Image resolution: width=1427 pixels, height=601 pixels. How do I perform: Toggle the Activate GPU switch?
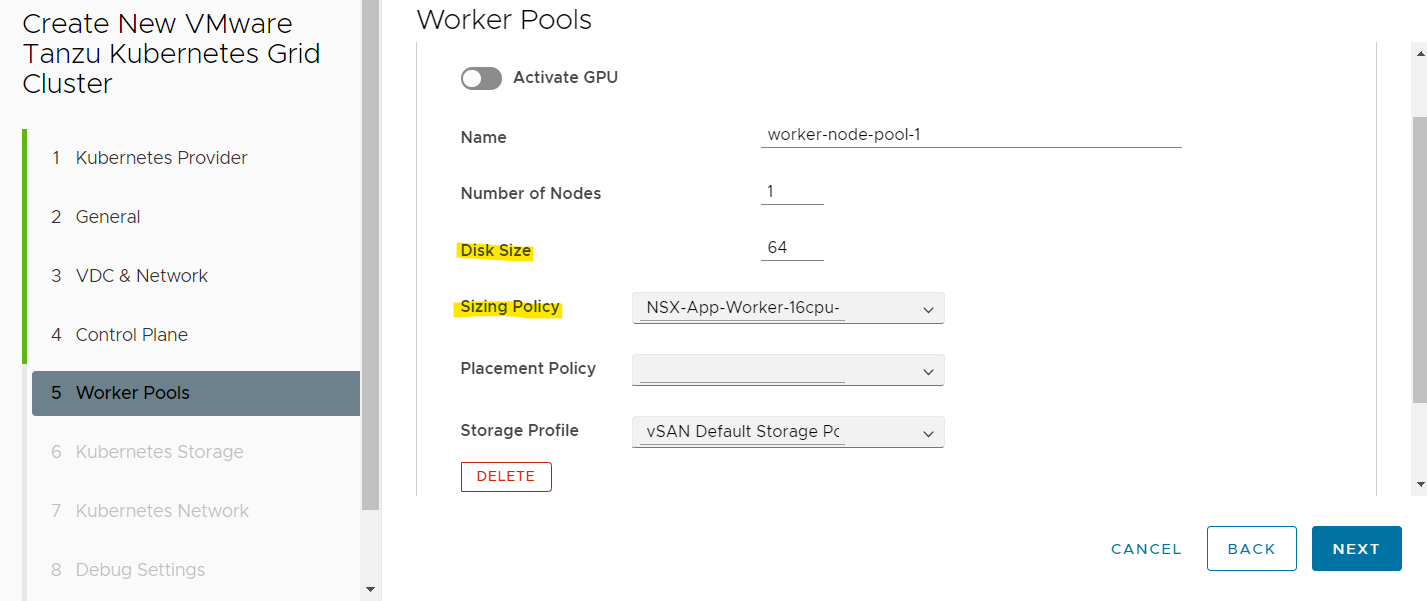[x=481, y=78]
